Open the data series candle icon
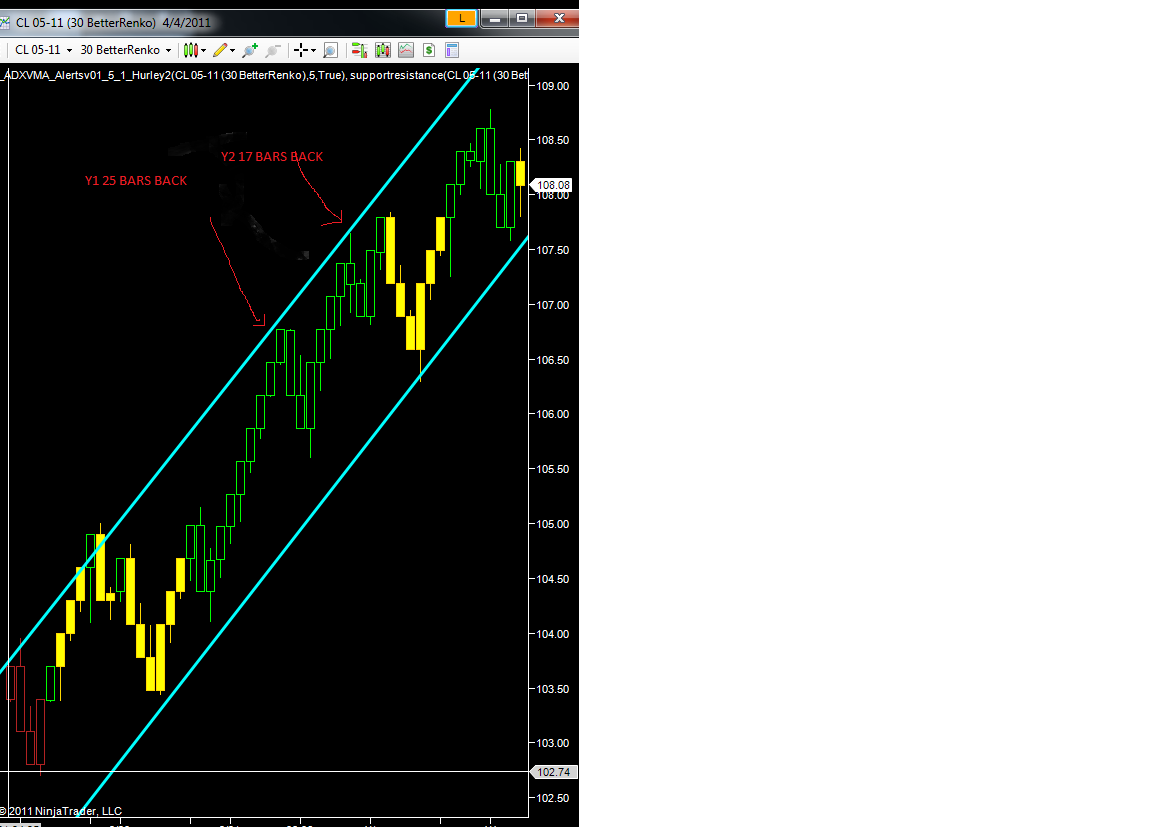This screenshot has width=1152, height=827. [383, 50]
